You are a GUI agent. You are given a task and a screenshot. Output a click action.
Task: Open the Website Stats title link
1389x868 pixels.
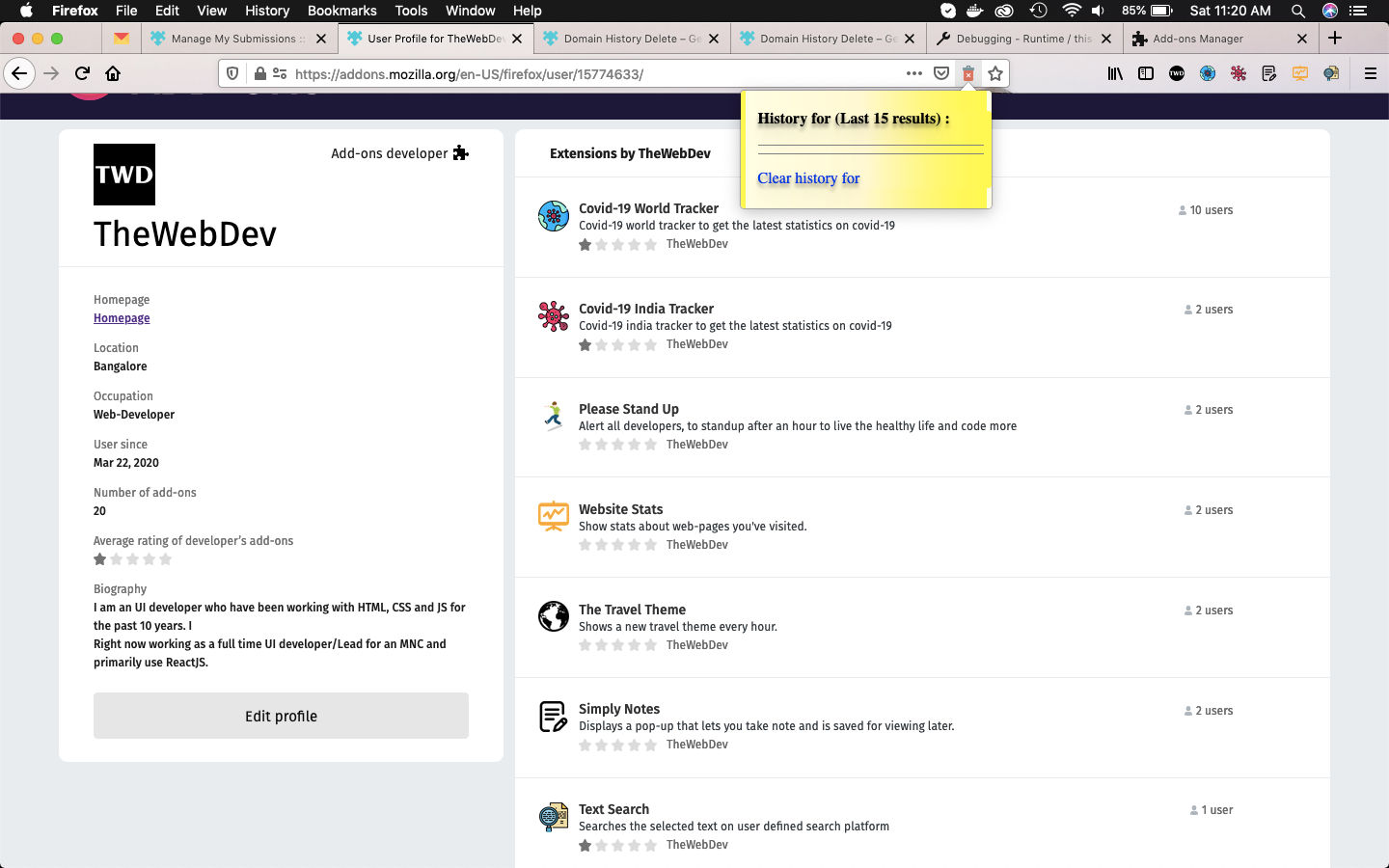coord(621,509)
